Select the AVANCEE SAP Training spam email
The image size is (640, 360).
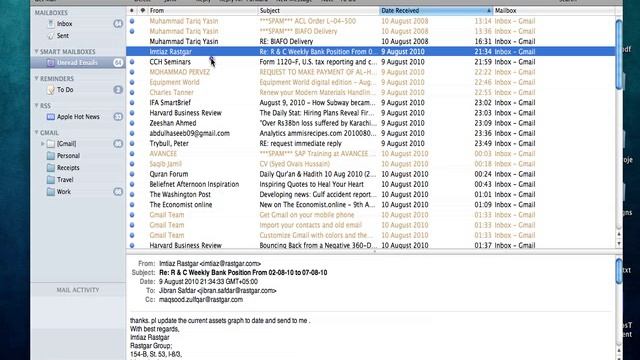371,153
